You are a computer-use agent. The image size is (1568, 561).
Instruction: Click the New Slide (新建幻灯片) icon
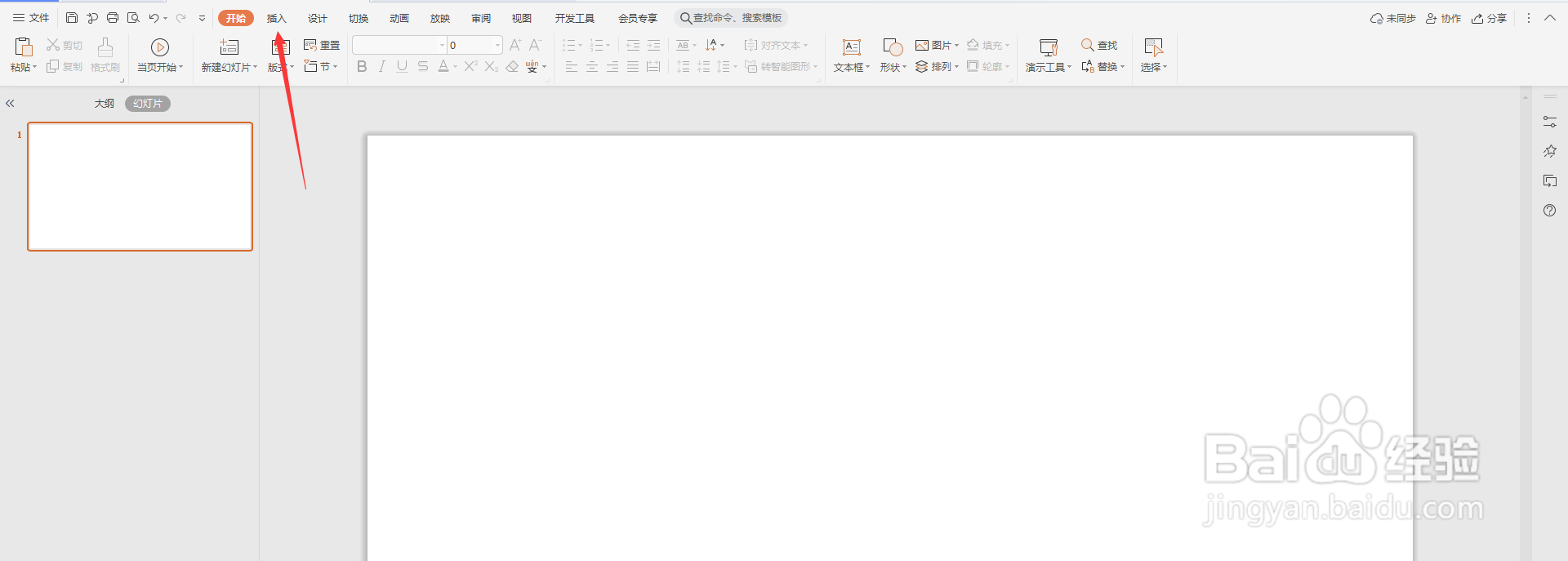229,47
